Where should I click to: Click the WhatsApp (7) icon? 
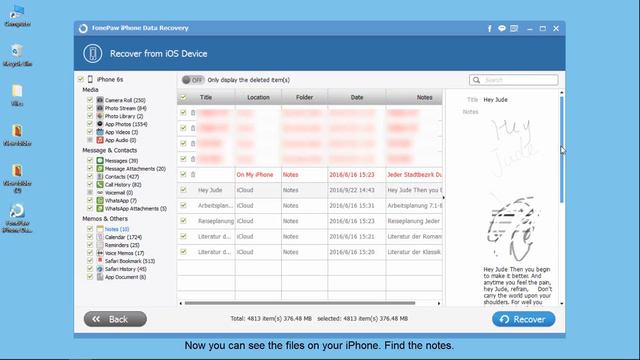pyautogui.click(x=100, y=200)
